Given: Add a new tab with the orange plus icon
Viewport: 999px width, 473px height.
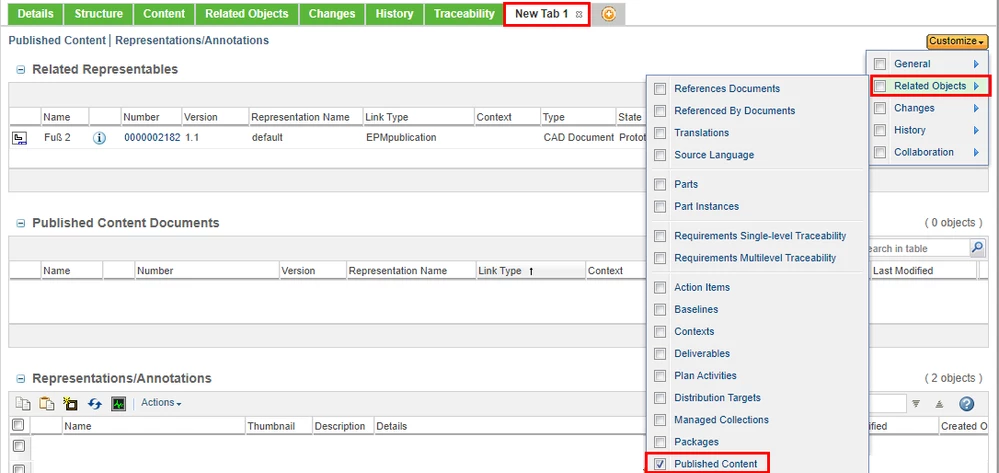Looking at the screenshot, I should tap(608, 14).
